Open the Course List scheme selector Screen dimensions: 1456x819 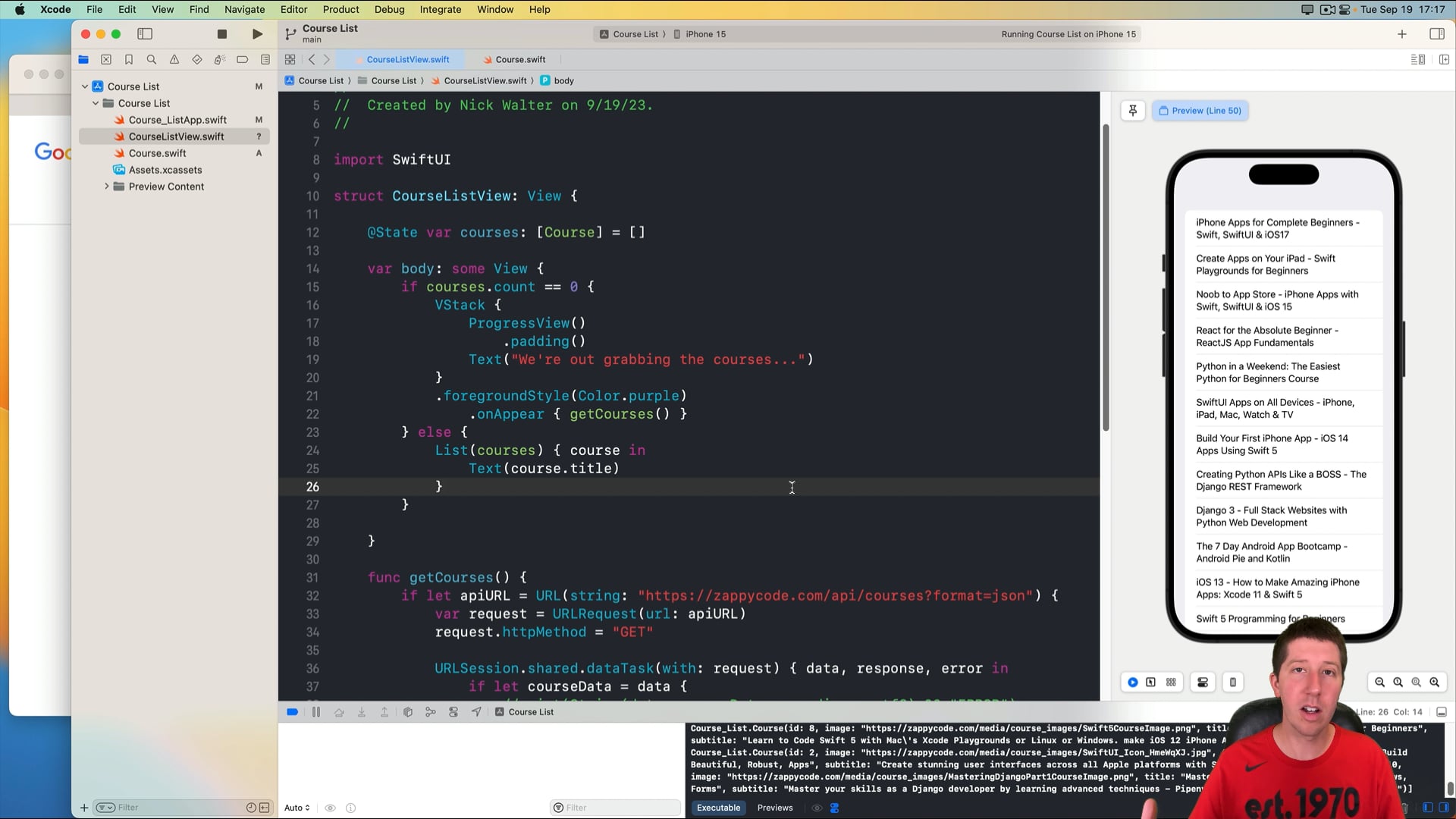[629, 34]
